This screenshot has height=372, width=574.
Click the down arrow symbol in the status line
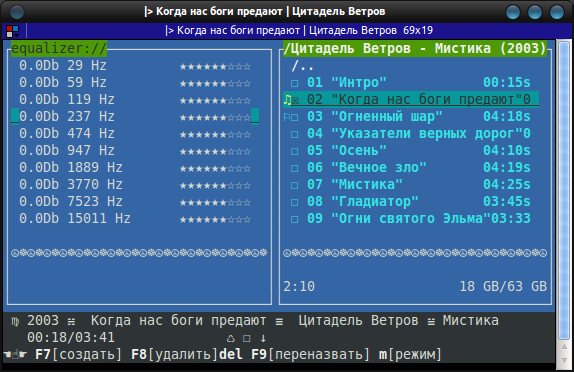[263, 338]
